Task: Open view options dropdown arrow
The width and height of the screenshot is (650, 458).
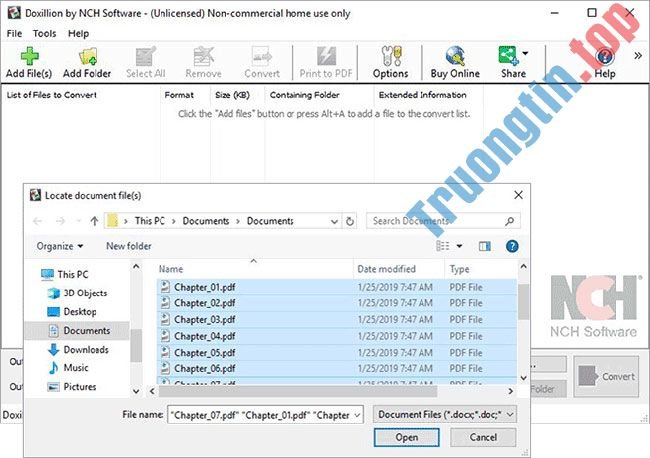Action: pos(459,246)
